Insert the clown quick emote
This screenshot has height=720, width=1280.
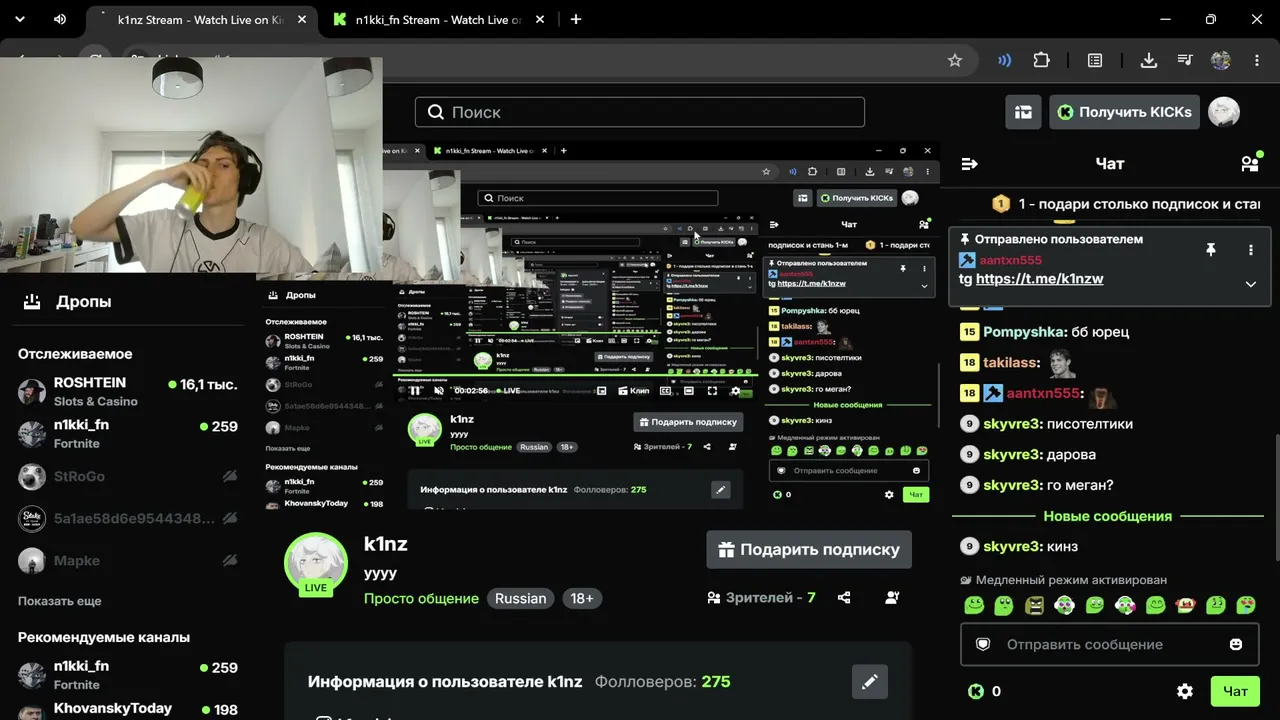click(x=1065, y=605)
